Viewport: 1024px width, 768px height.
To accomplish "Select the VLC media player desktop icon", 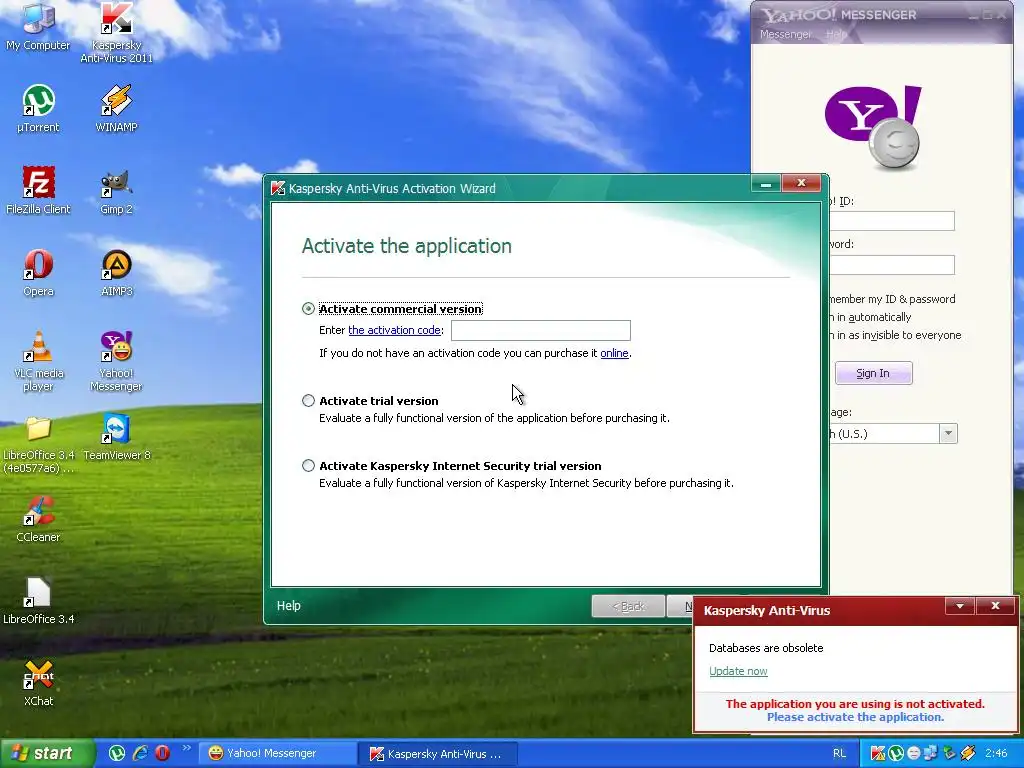I will 38,360.
